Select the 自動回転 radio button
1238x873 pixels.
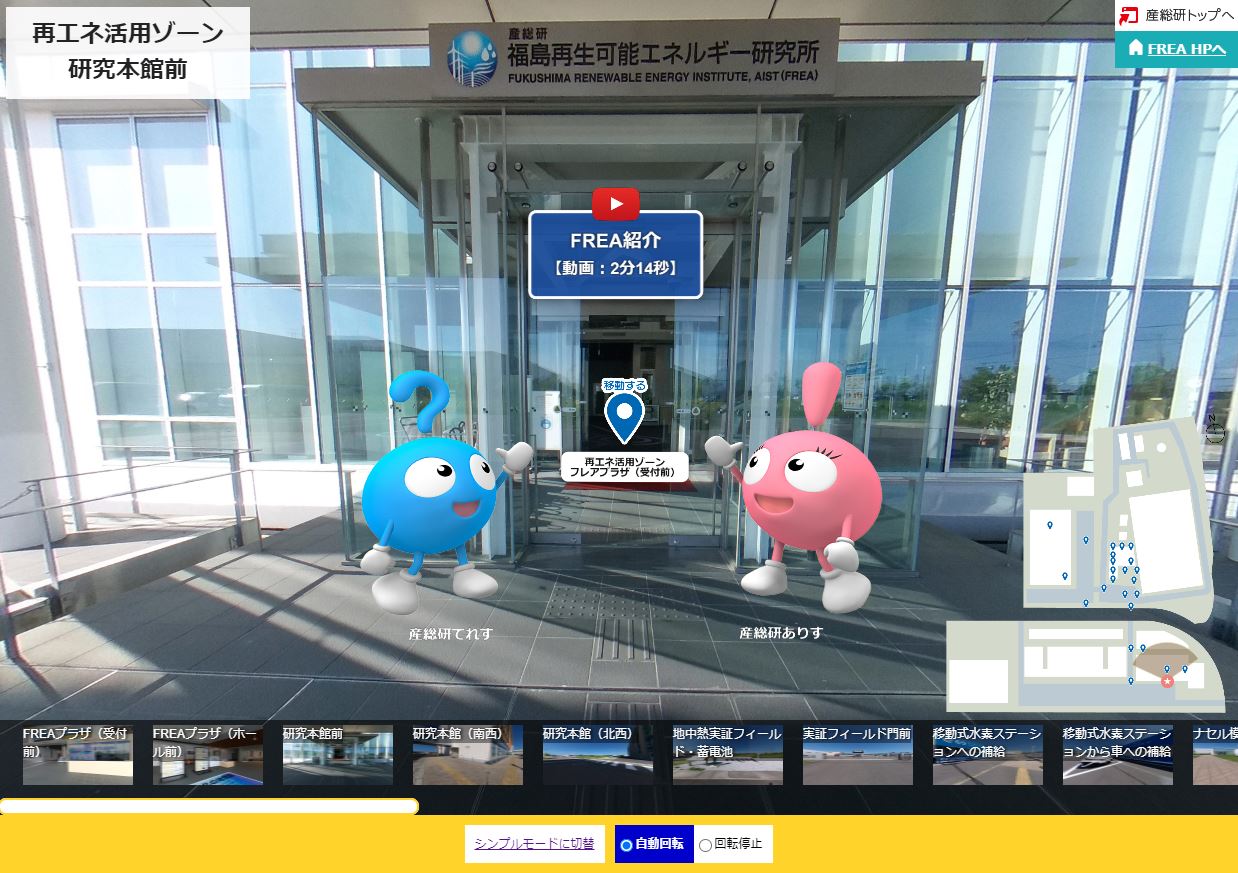point(626,845)
